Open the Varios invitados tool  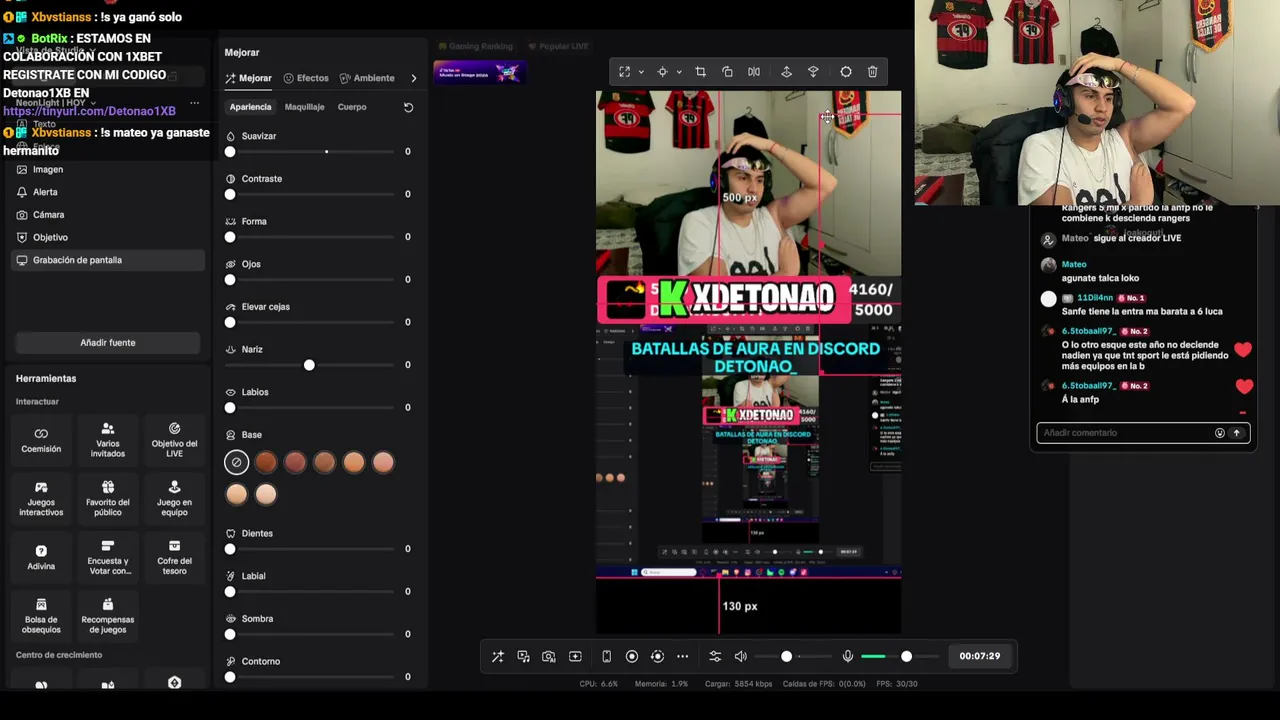click(x=108, y=440)
